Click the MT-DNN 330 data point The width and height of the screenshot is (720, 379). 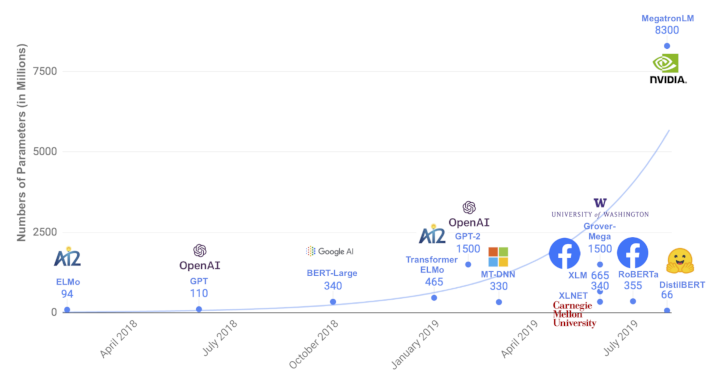[x=499, y=302]
